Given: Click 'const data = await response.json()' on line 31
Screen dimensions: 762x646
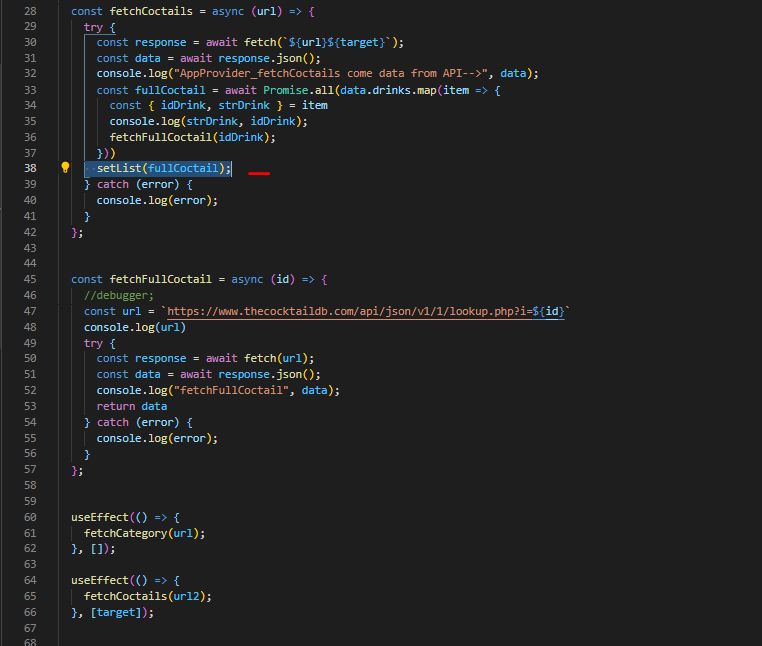Looking at the screenshot, I should pos(208,58).
